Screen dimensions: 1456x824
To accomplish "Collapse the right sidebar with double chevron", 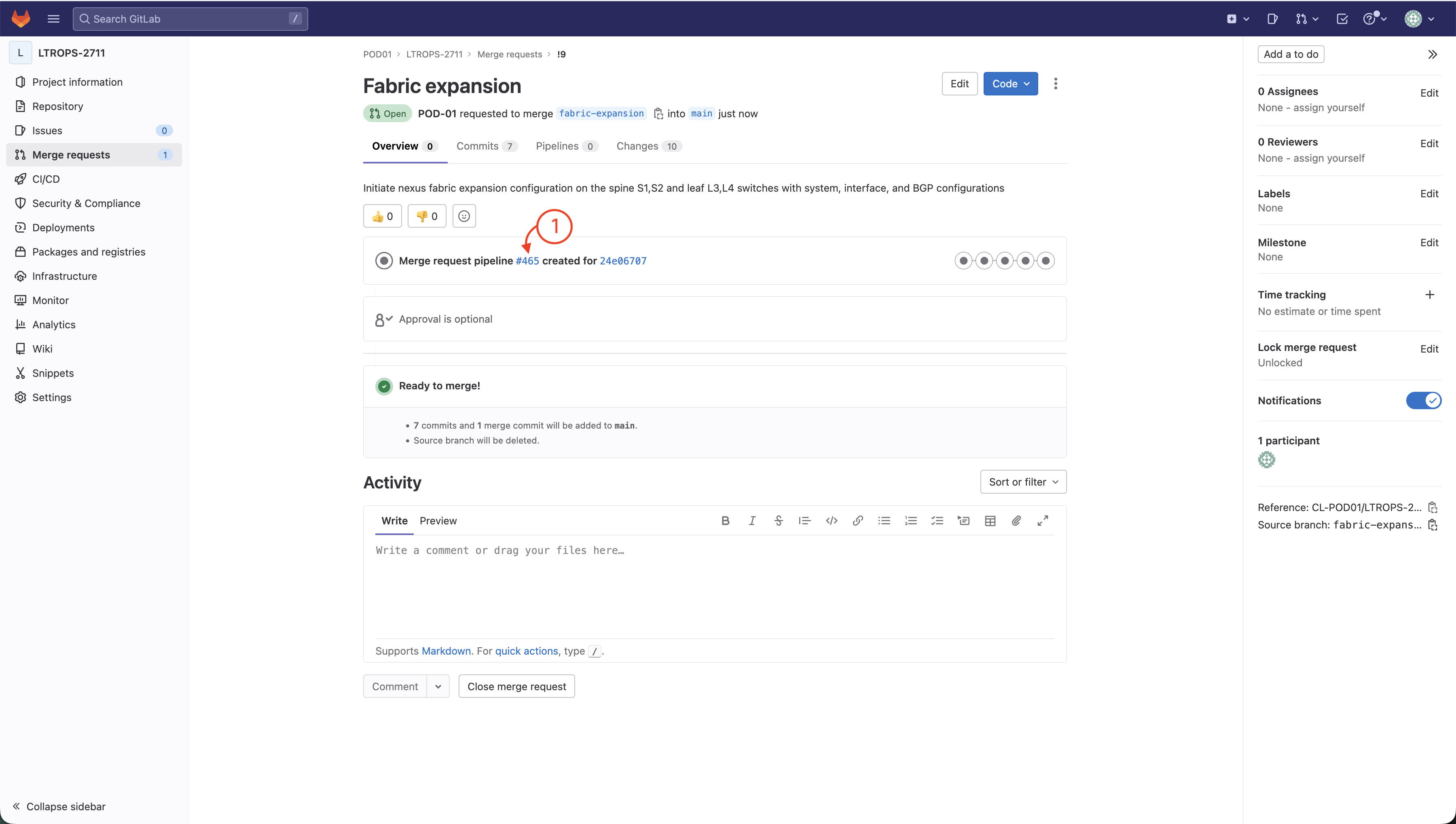I will click(1432, 54).
